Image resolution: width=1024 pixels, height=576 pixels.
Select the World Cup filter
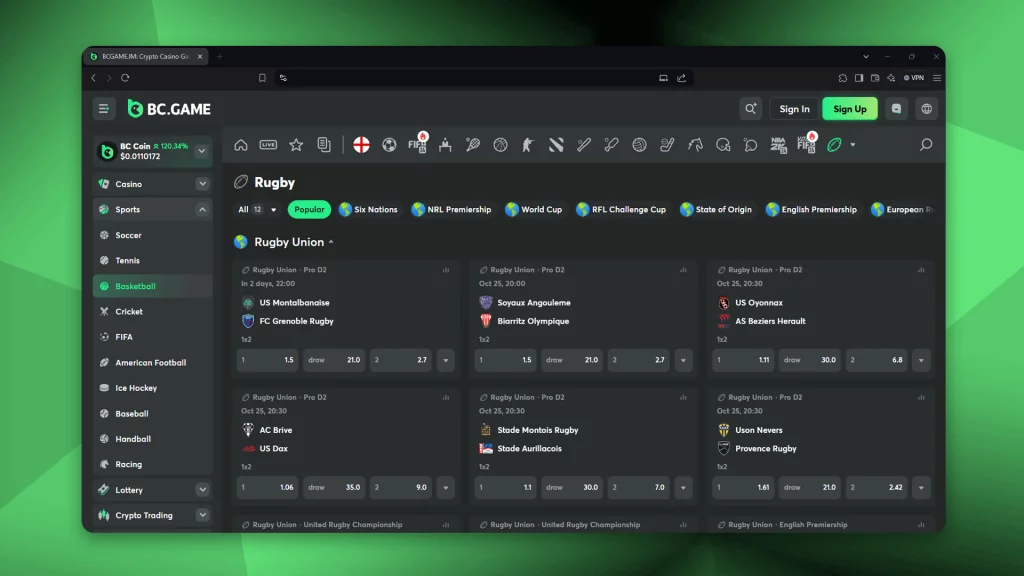pos(534,210)
